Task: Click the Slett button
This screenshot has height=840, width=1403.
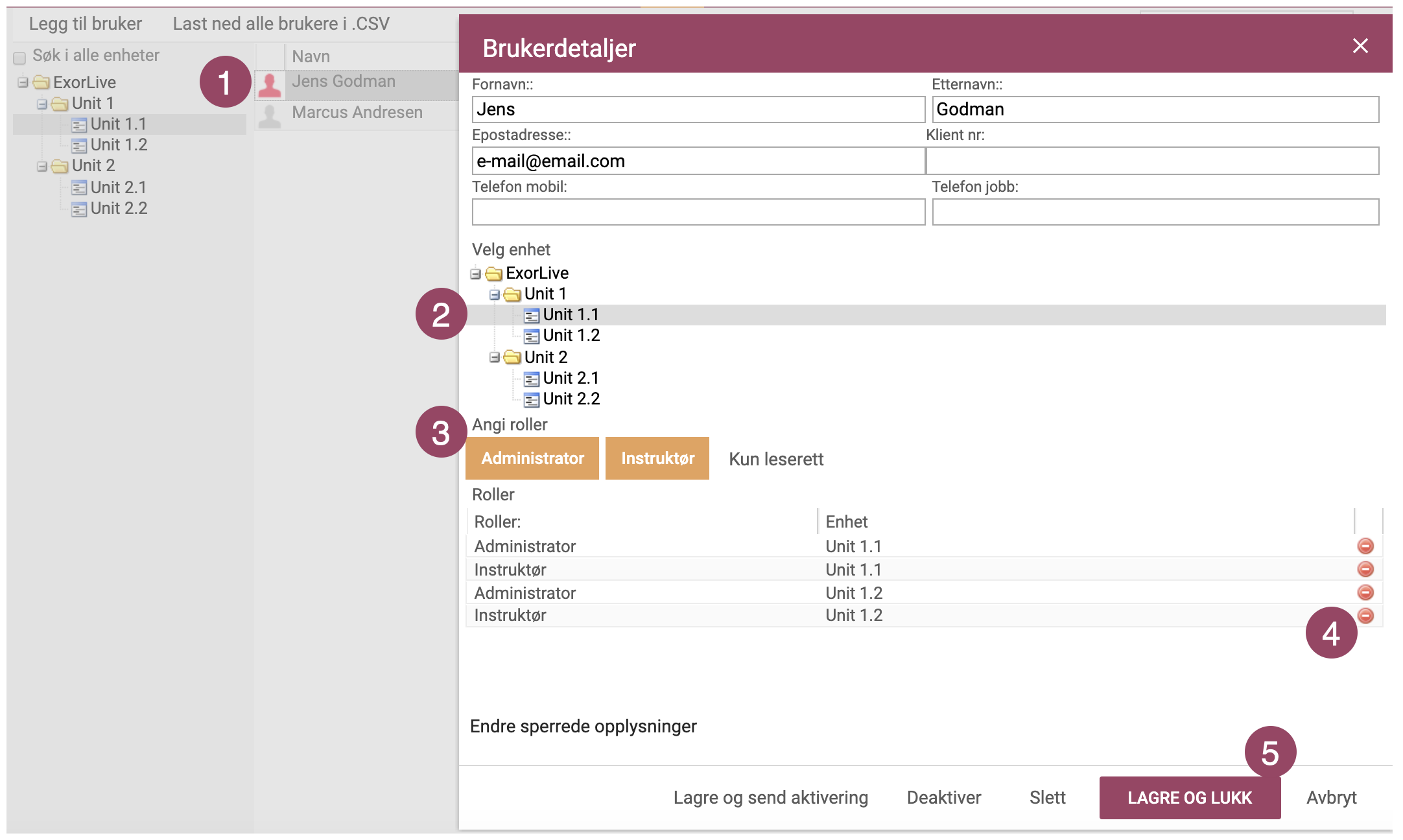Action: point(1047,797)
